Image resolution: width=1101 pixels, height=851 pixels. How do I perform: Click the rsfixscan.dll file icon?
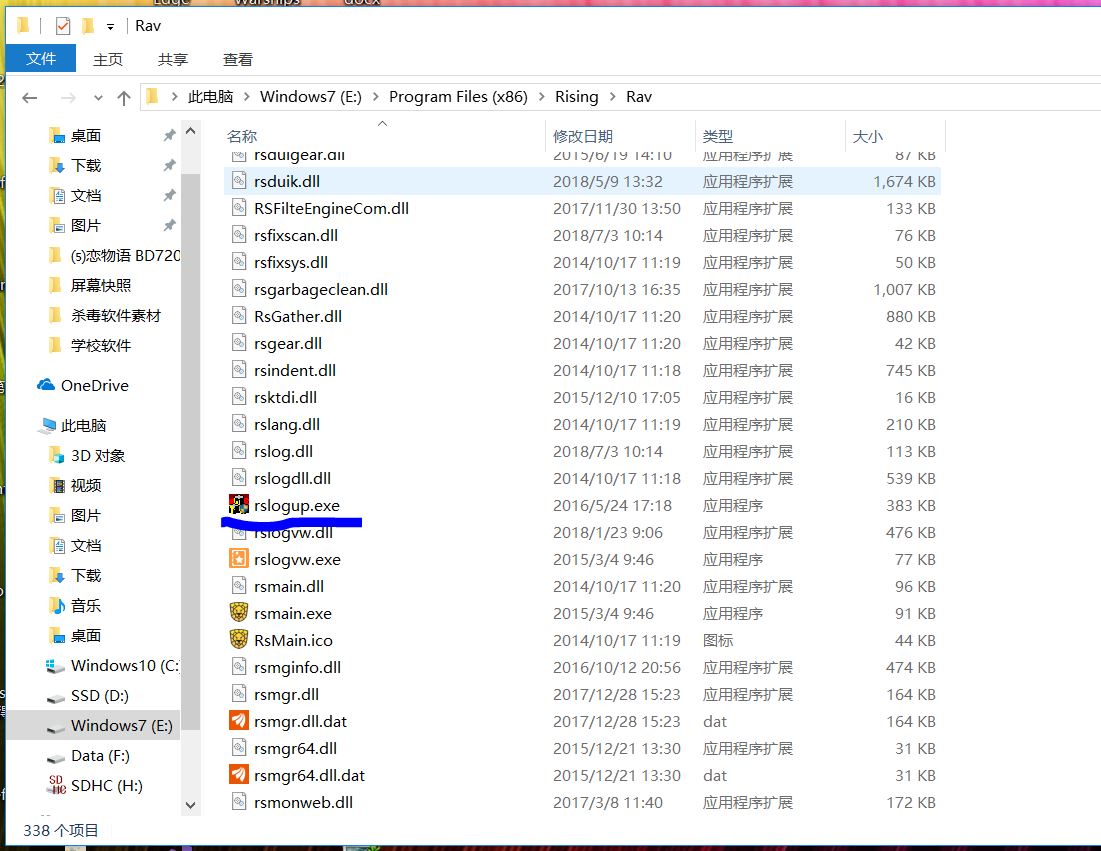pos(239,235)
